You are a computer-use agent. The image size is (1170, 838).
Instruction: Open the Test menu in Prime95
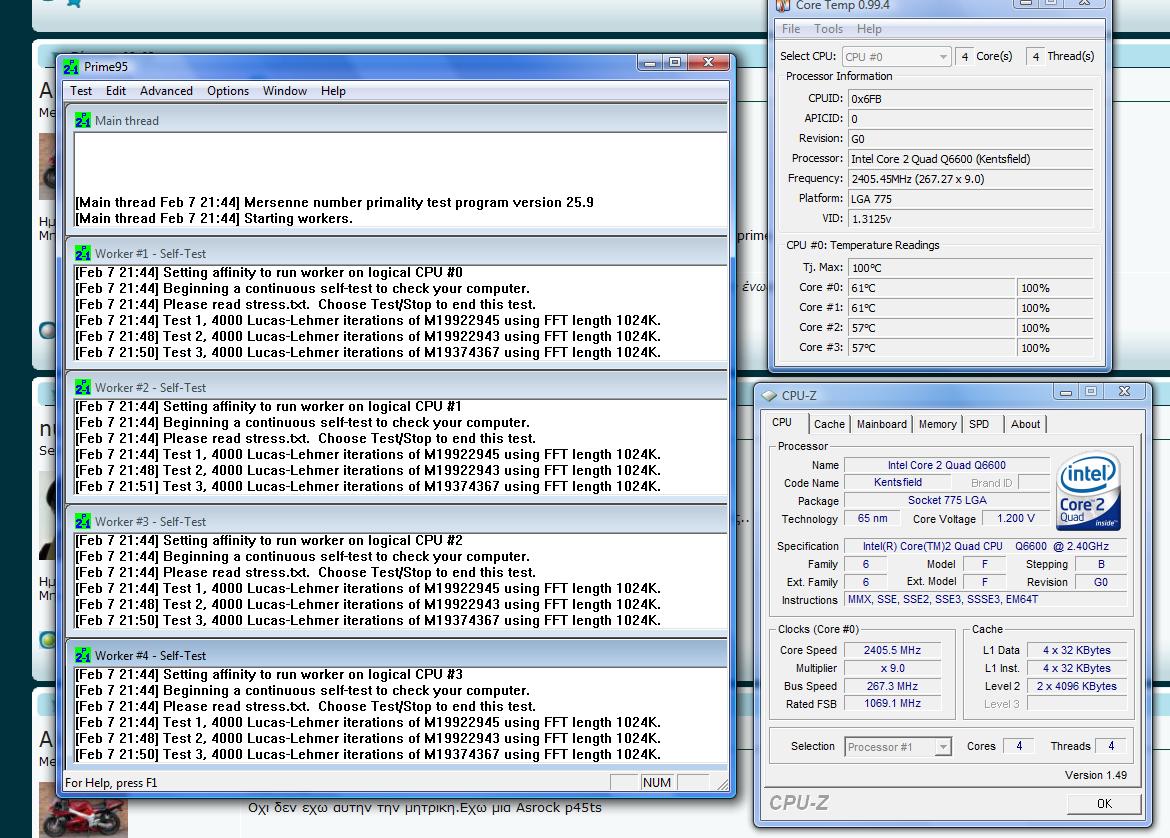click(81, 91)
